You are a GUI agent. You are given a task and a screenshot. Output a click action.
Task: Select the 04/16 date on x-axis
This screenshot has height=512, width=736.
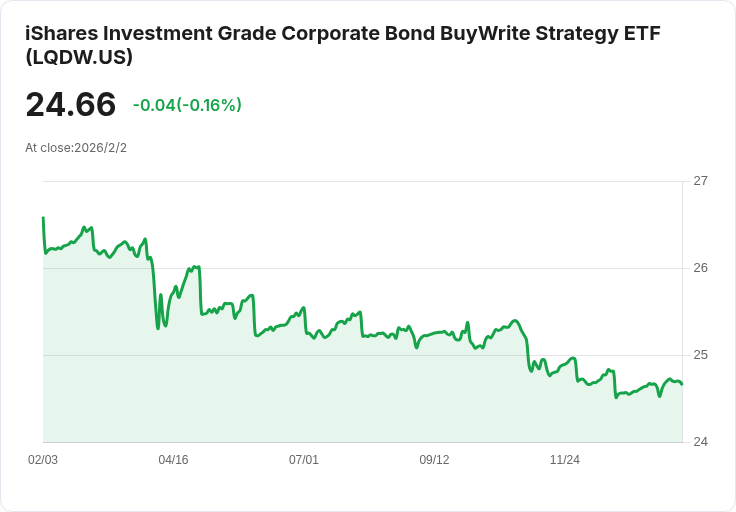tap(173, 460)
